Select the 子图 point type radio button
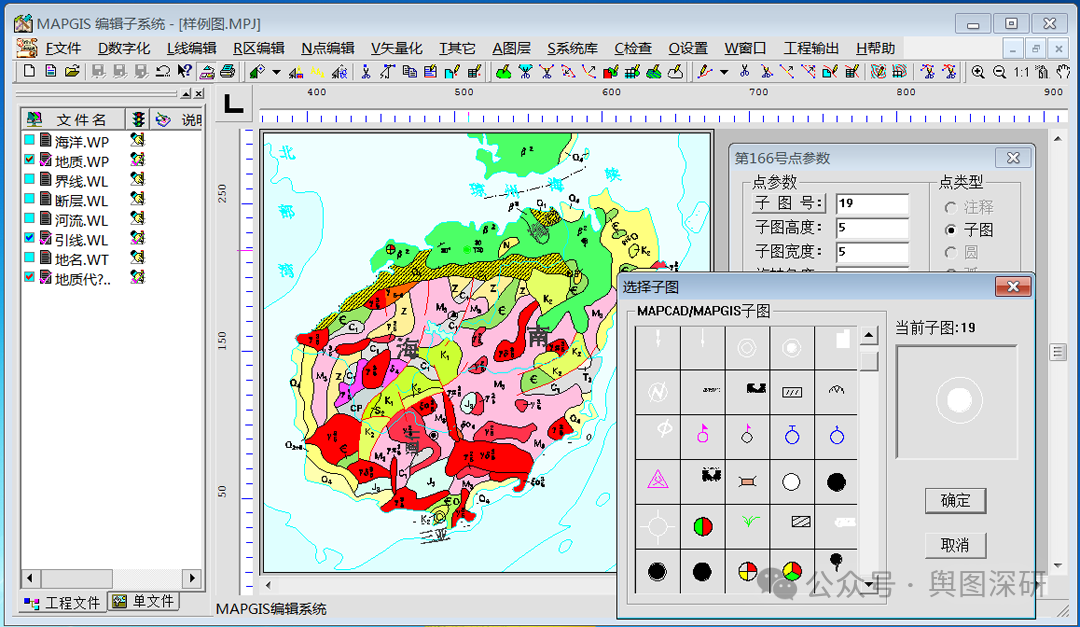The image size is (1080, 627). click(x=951, y=230)
